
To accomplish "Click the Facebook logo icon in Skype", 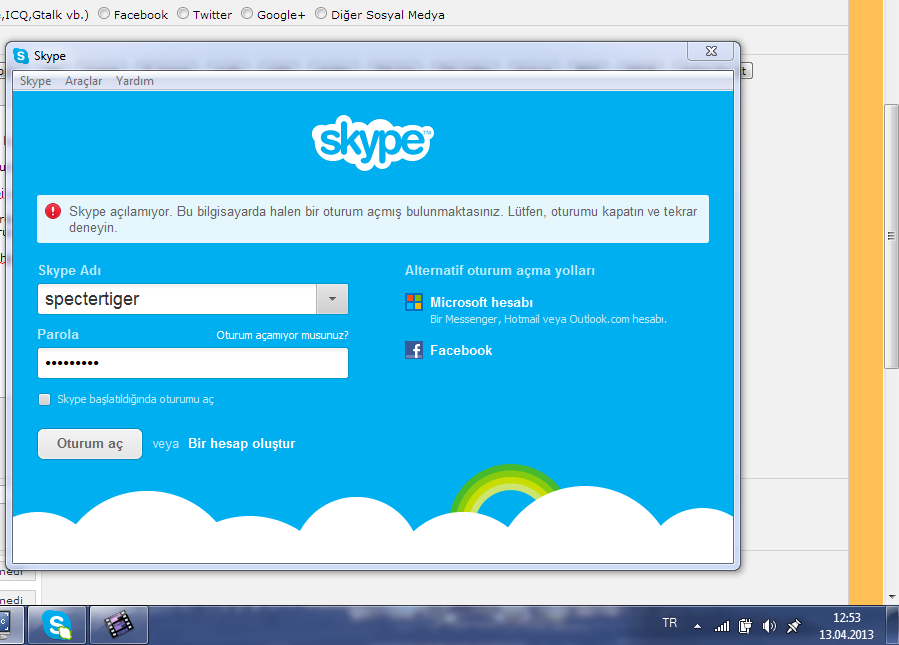I will coord(413,350).
